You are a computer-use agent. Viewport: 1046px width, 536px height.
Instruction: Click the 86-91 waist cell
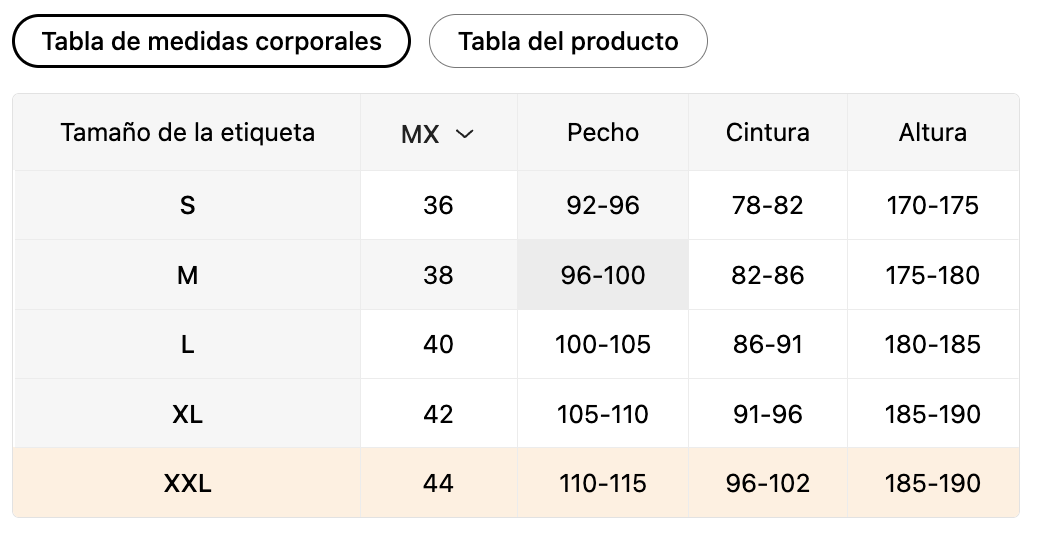point(768,344)
